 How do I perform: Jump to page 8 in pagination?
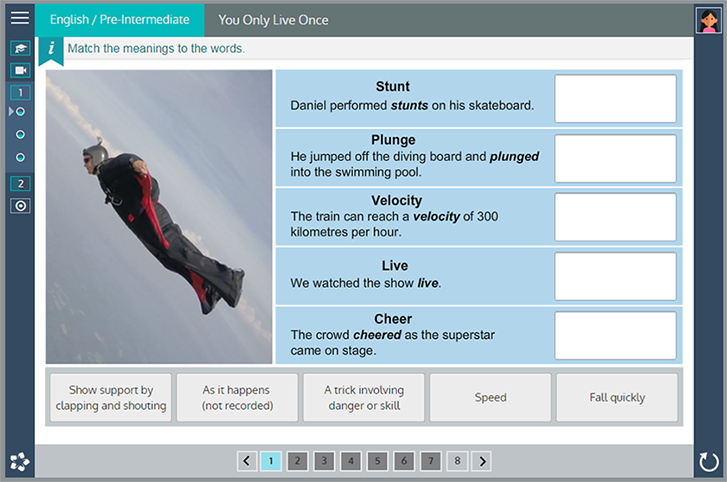click(x=456, y=461)
